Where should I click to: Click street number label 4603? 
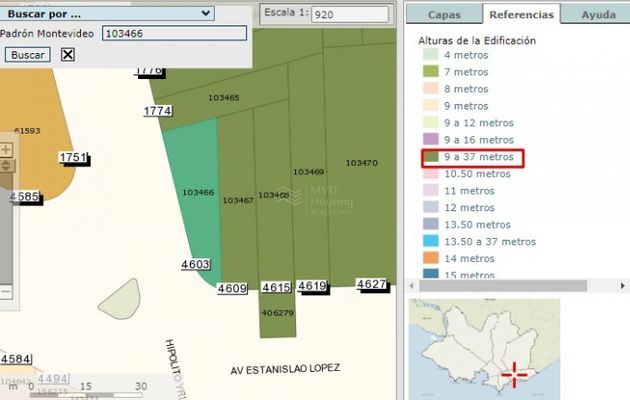[195, 264]
